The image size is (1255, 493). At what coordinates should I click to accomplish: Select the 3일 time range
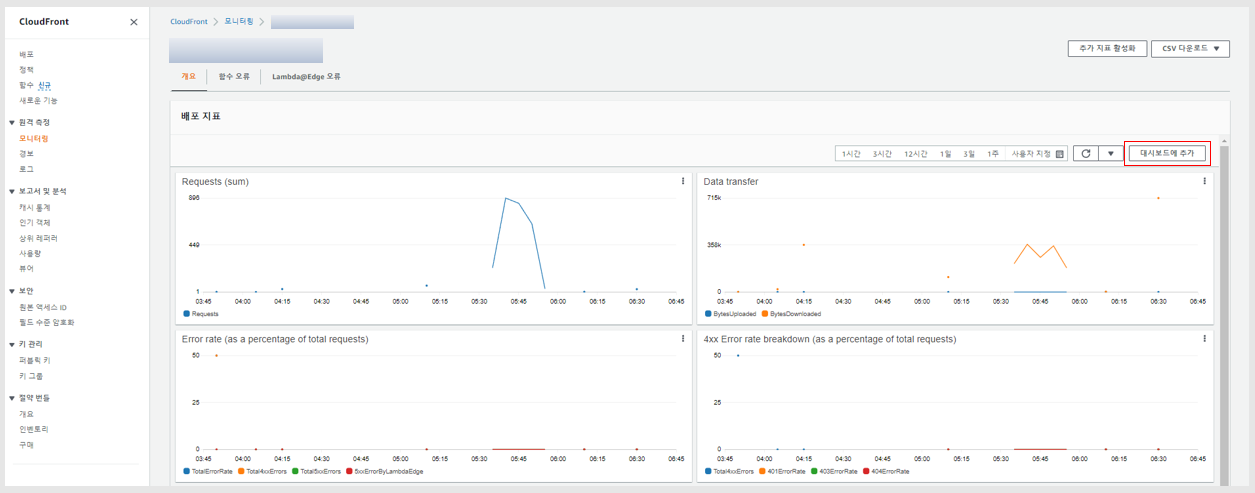pyautogui.click(x=969, y=154)
